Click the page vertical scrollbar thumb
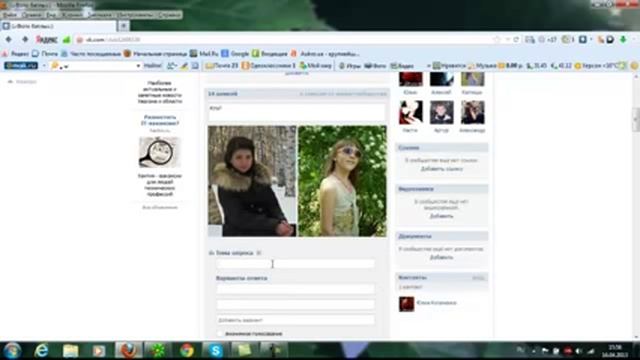 636,120
